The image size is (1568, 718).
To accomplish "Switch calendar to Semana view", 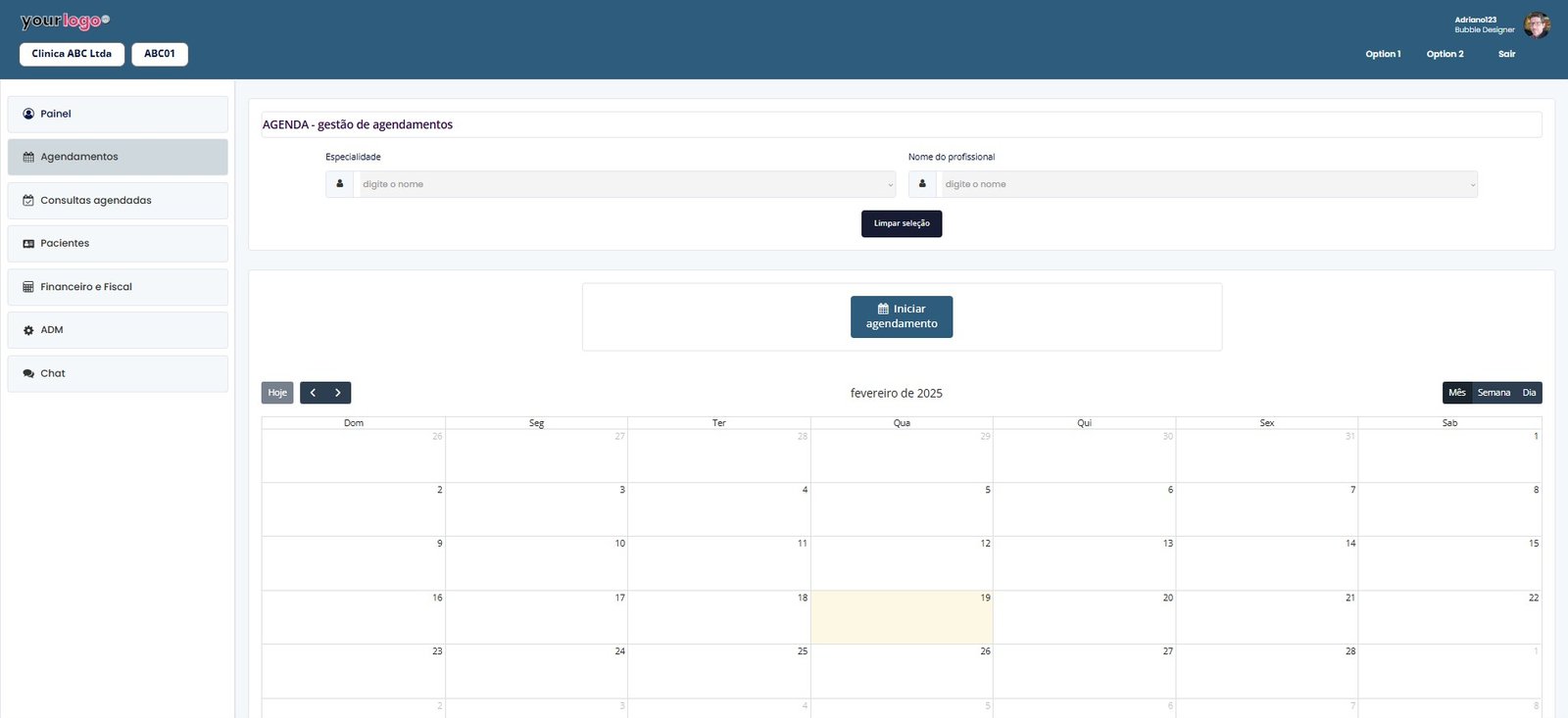I will pyautogui.click(x=1494, y=393).
